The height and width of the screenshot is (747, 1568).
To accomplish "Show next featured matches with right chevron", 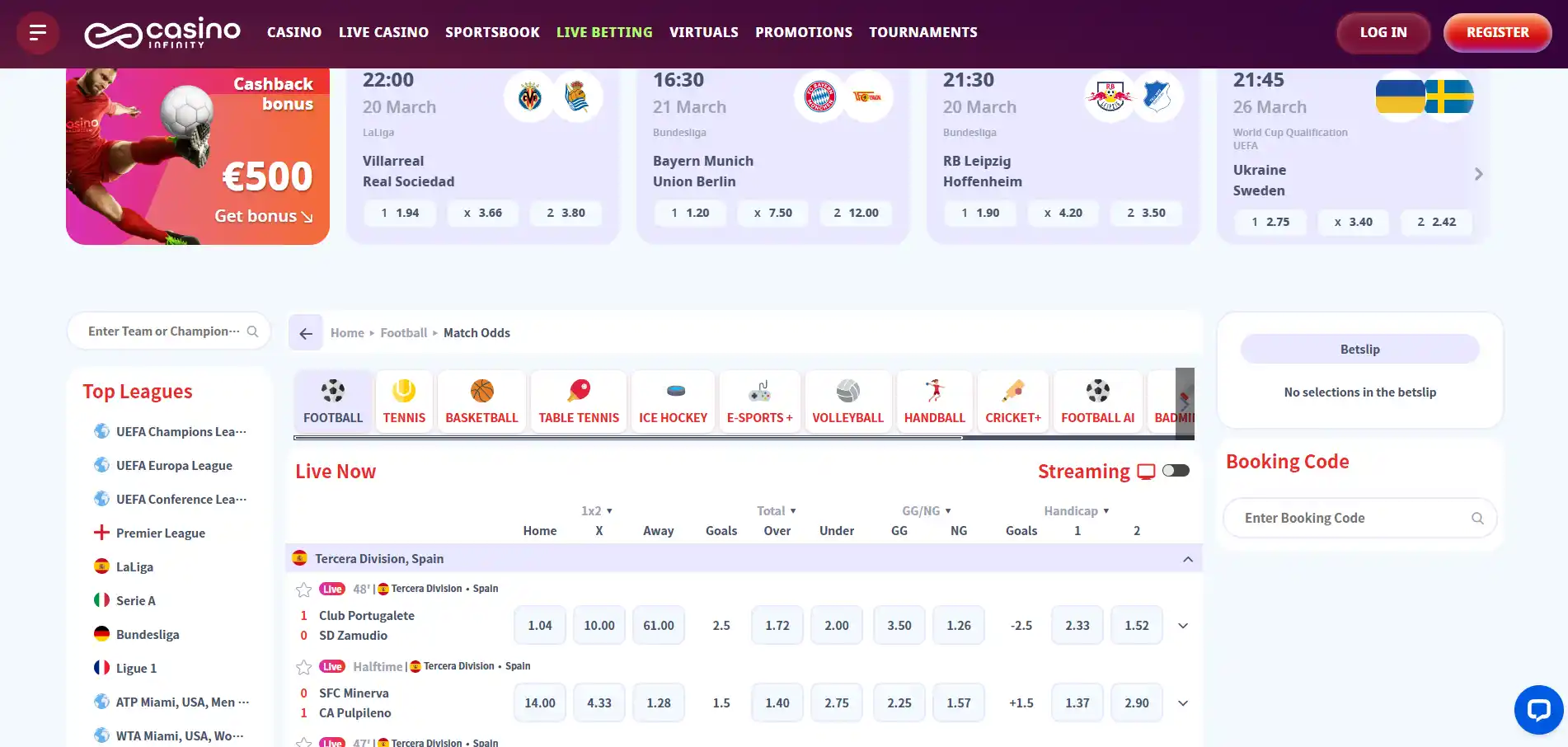I will pyautogui.click(x=1478, y=174).
